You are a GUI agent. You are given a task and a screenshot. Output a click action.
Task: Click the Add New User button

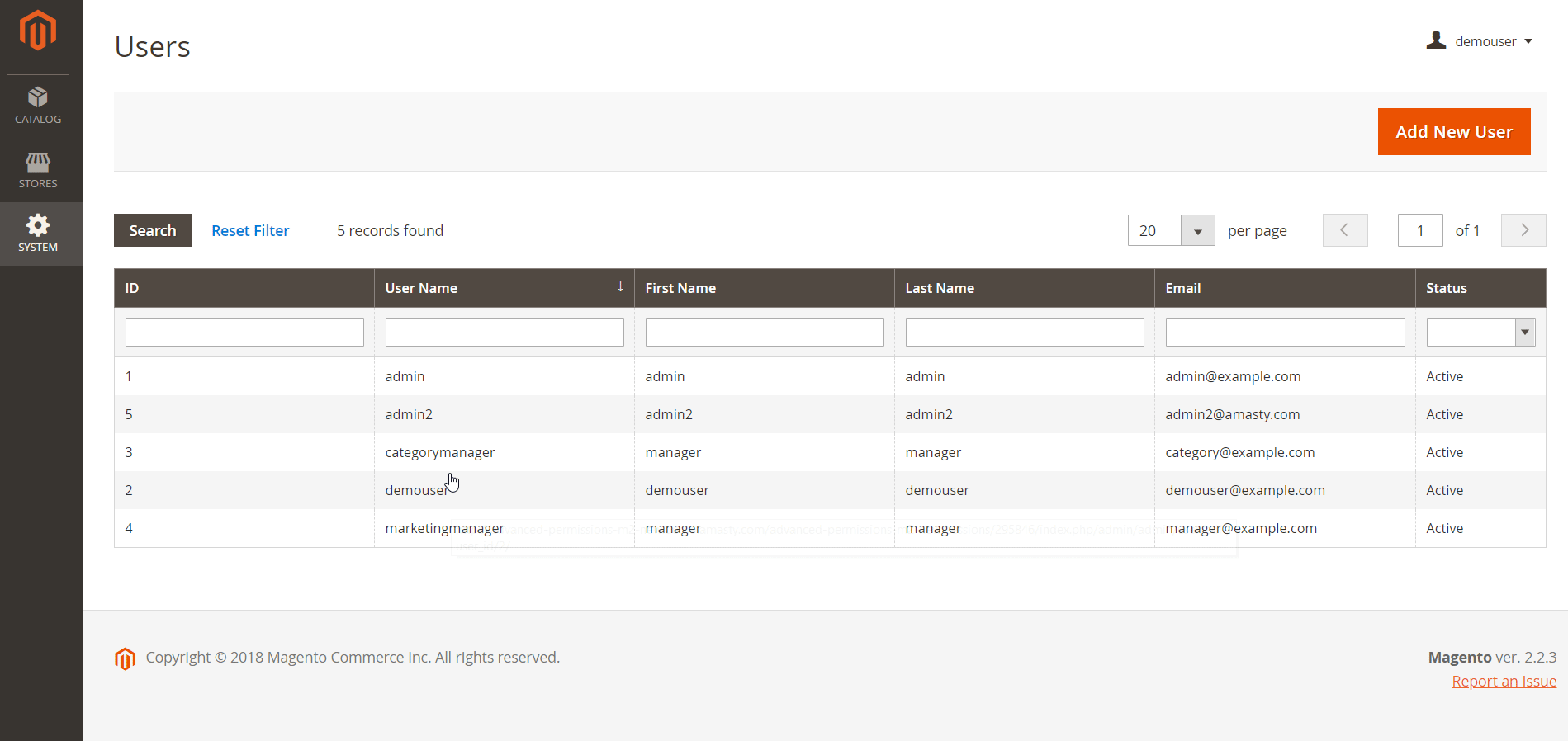coord(1453,132)
